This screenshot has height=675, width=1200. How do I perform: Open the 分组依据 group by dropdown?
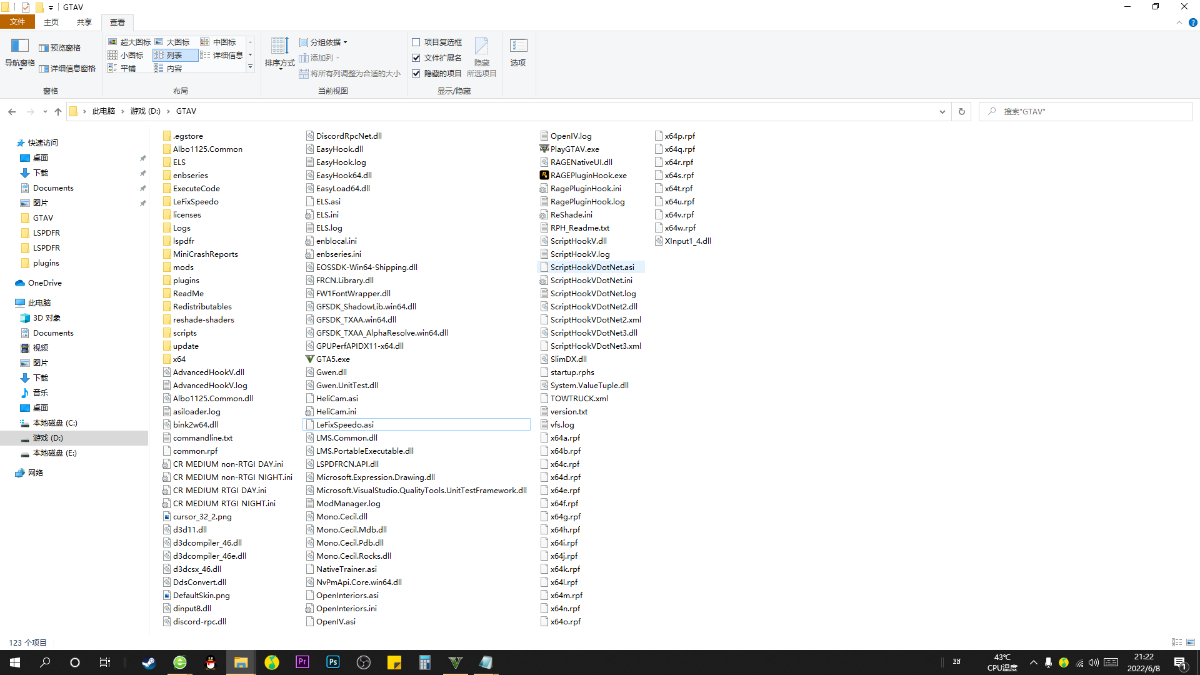(x=323, y=42)
